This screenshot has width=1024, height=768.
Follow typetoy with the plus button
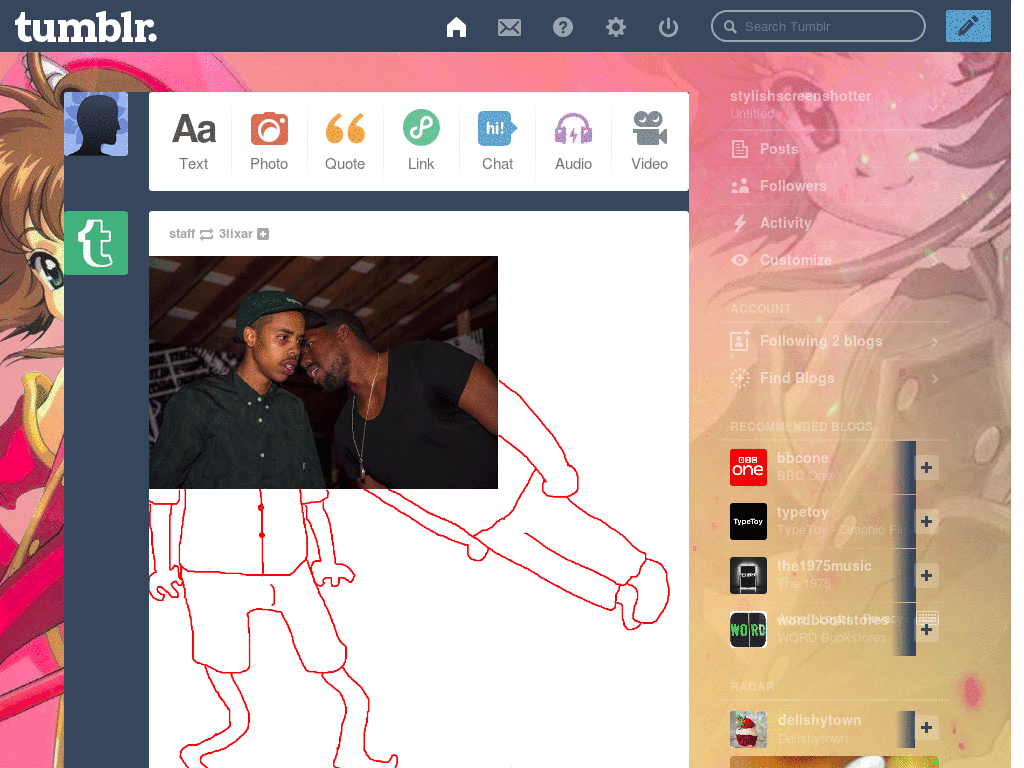(926, 522)
